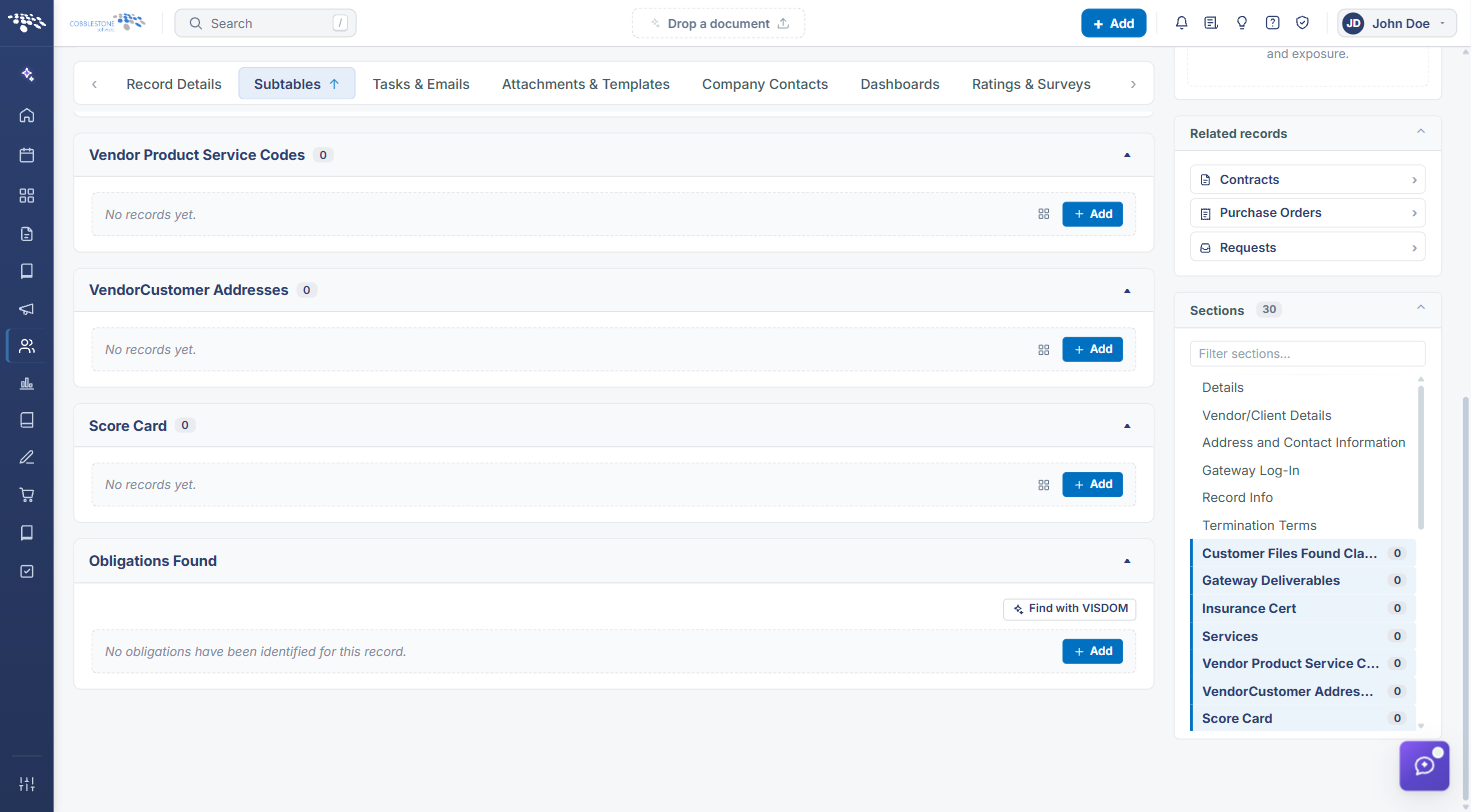Select Termination Terms in Sections list

pyautogui.click(x=1259, y=525)
